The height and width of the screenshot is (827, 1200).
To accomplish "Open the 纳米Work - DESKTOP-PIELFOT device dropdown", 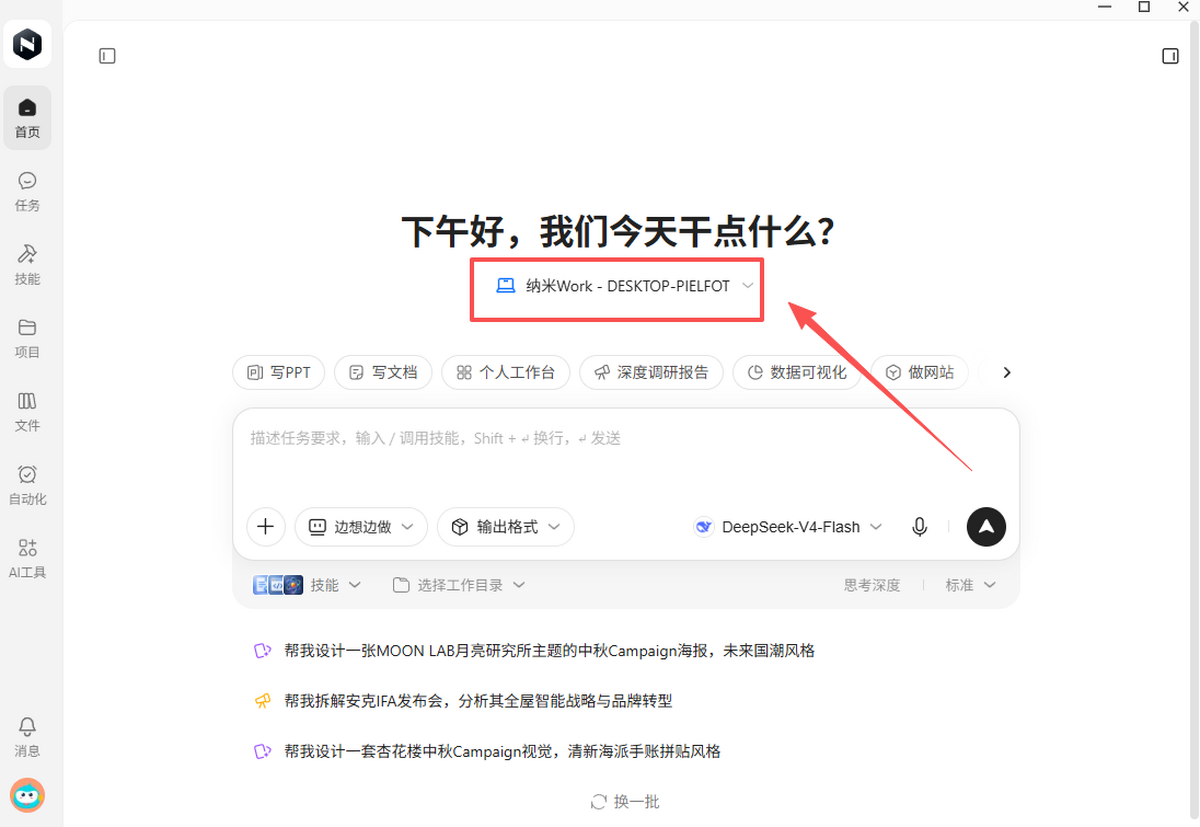I will pos(625,286).
